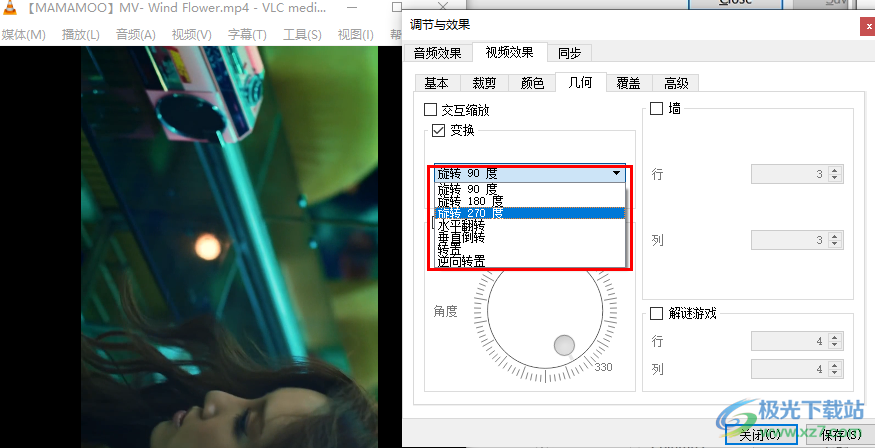Select 转置 from the list

click(530, 249)
